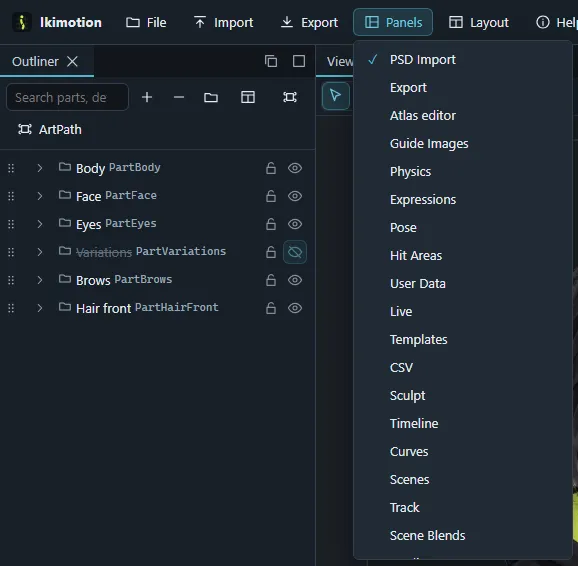Open the Help menu
This screenshot has height=566, width=578.
pos(557,22)
